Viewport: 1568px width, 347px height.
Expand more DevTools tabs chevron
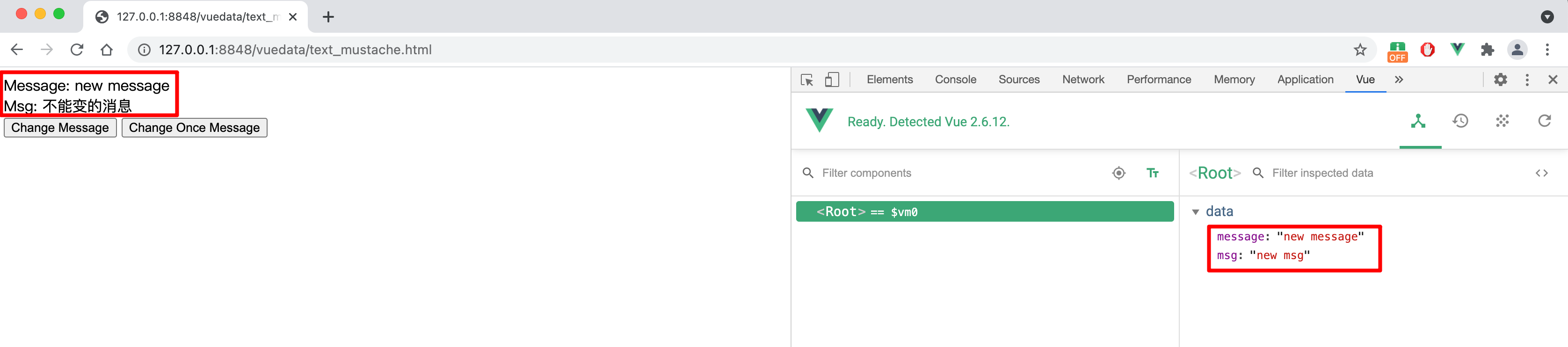pos(1399,80)
